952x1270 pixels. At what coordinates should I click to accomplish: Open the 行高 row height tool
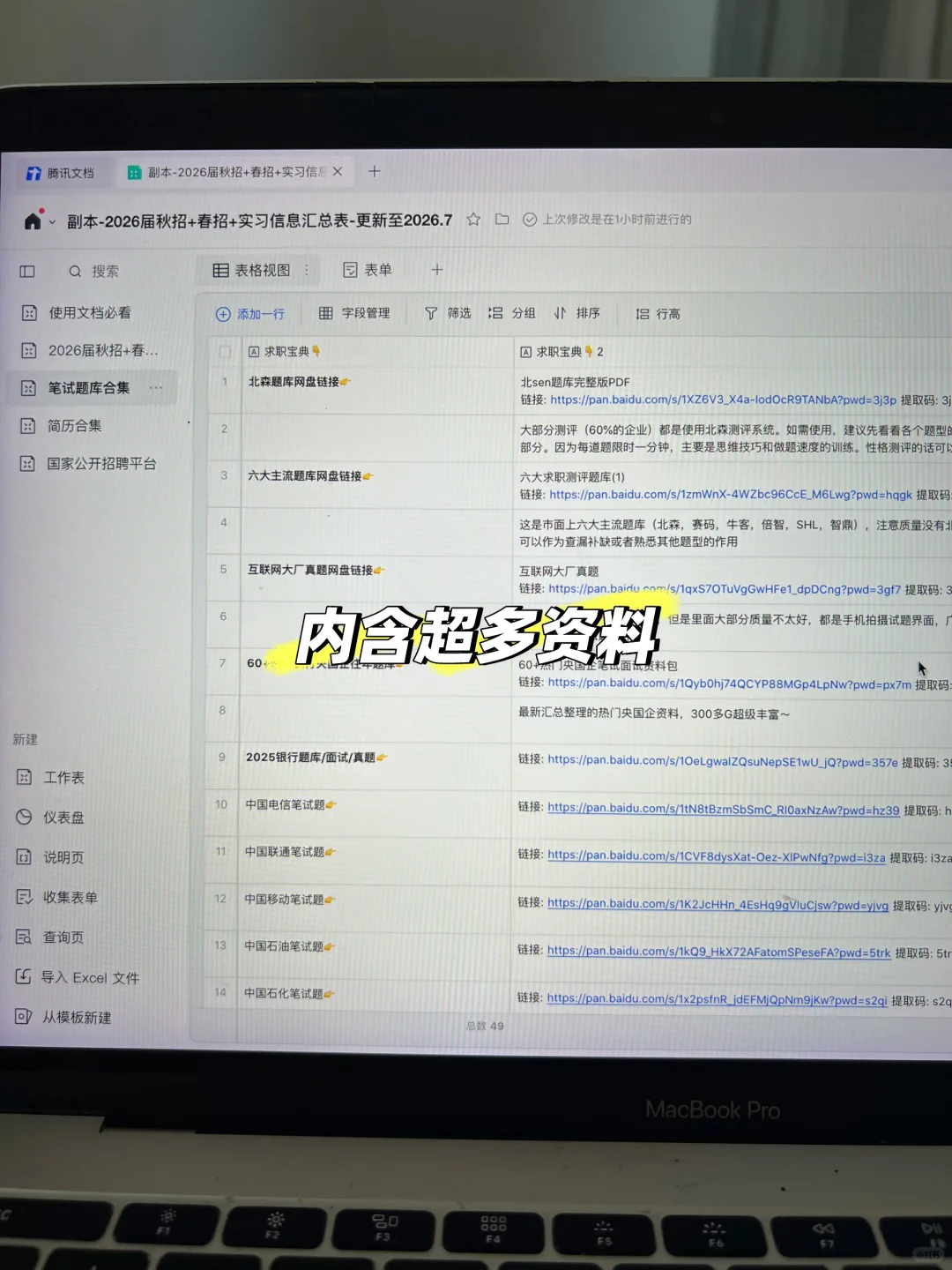click(658, 314)
